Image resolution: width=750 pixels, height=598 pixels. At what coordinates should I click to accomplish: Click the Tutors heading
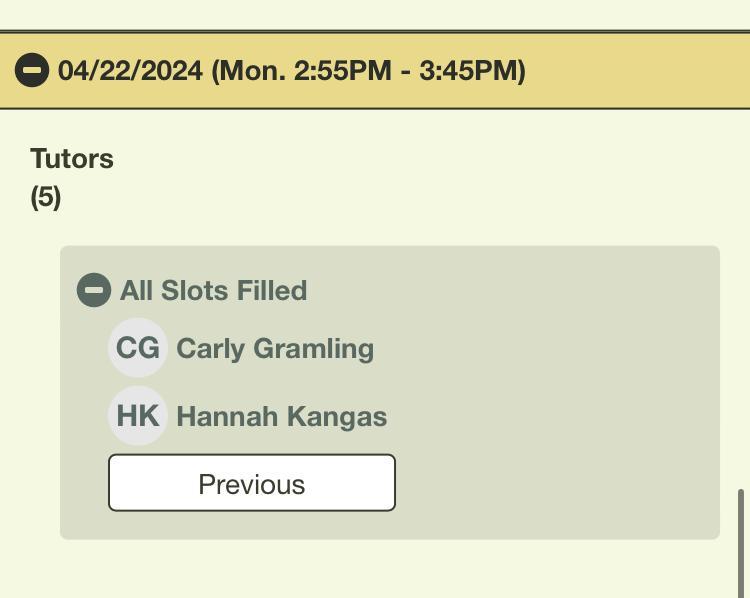(72, 159)
